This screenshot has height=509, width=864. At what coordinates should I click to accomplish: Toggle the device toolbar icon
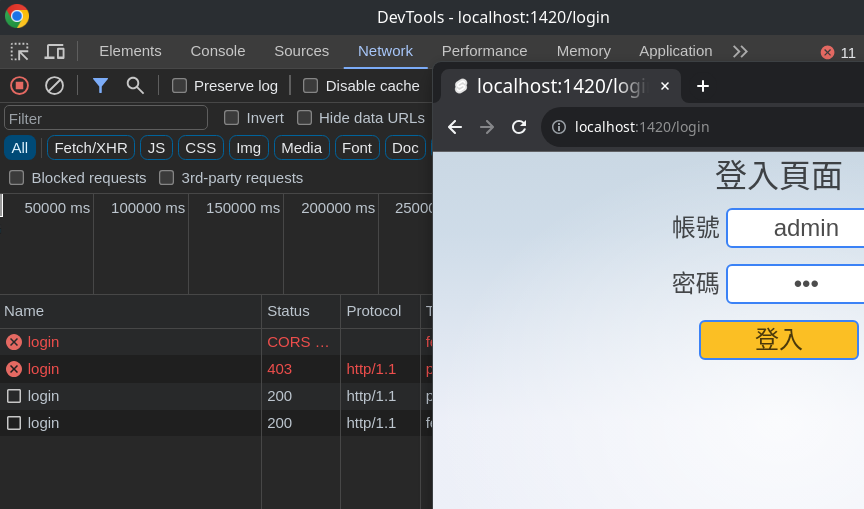[x=54, y=51]
